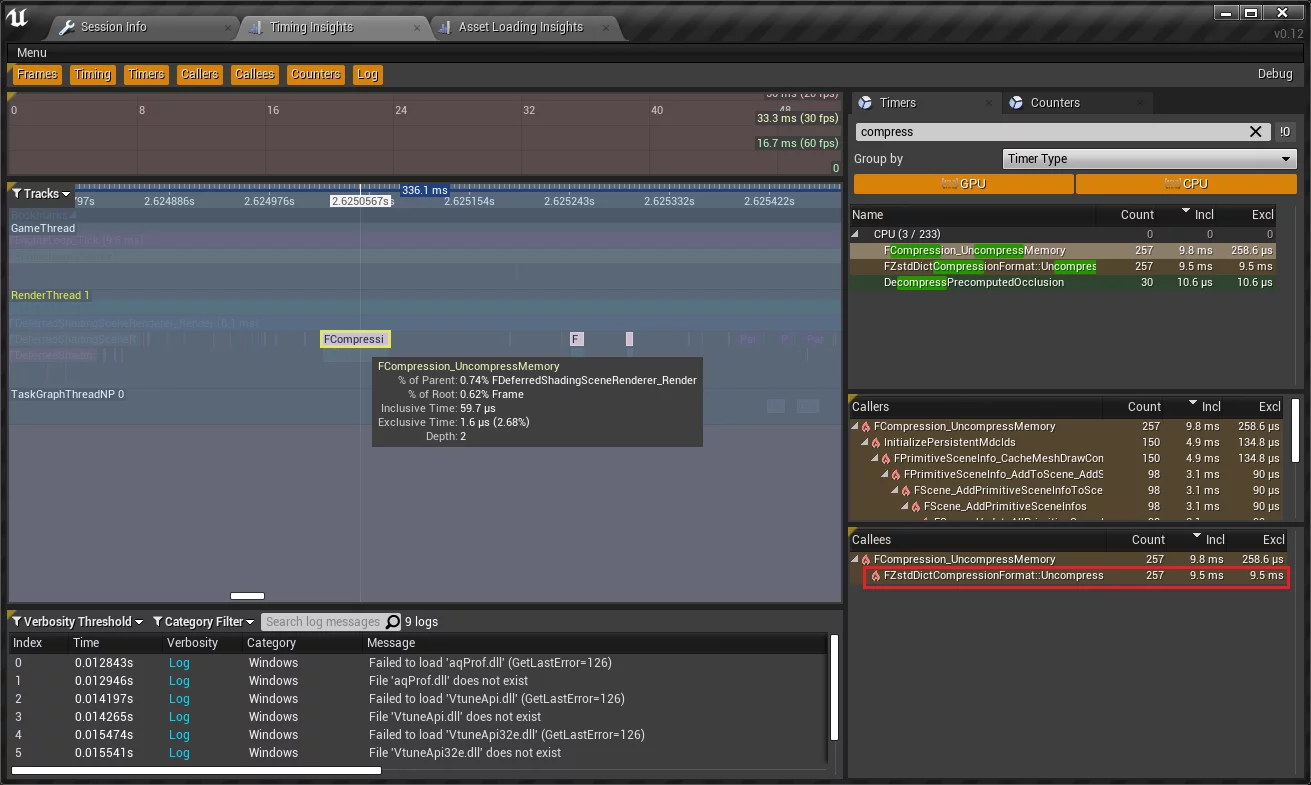Open the Menu item
The width and height of the screenshot is (1311, 785).
pyautogui.click(x=32, y=52)
